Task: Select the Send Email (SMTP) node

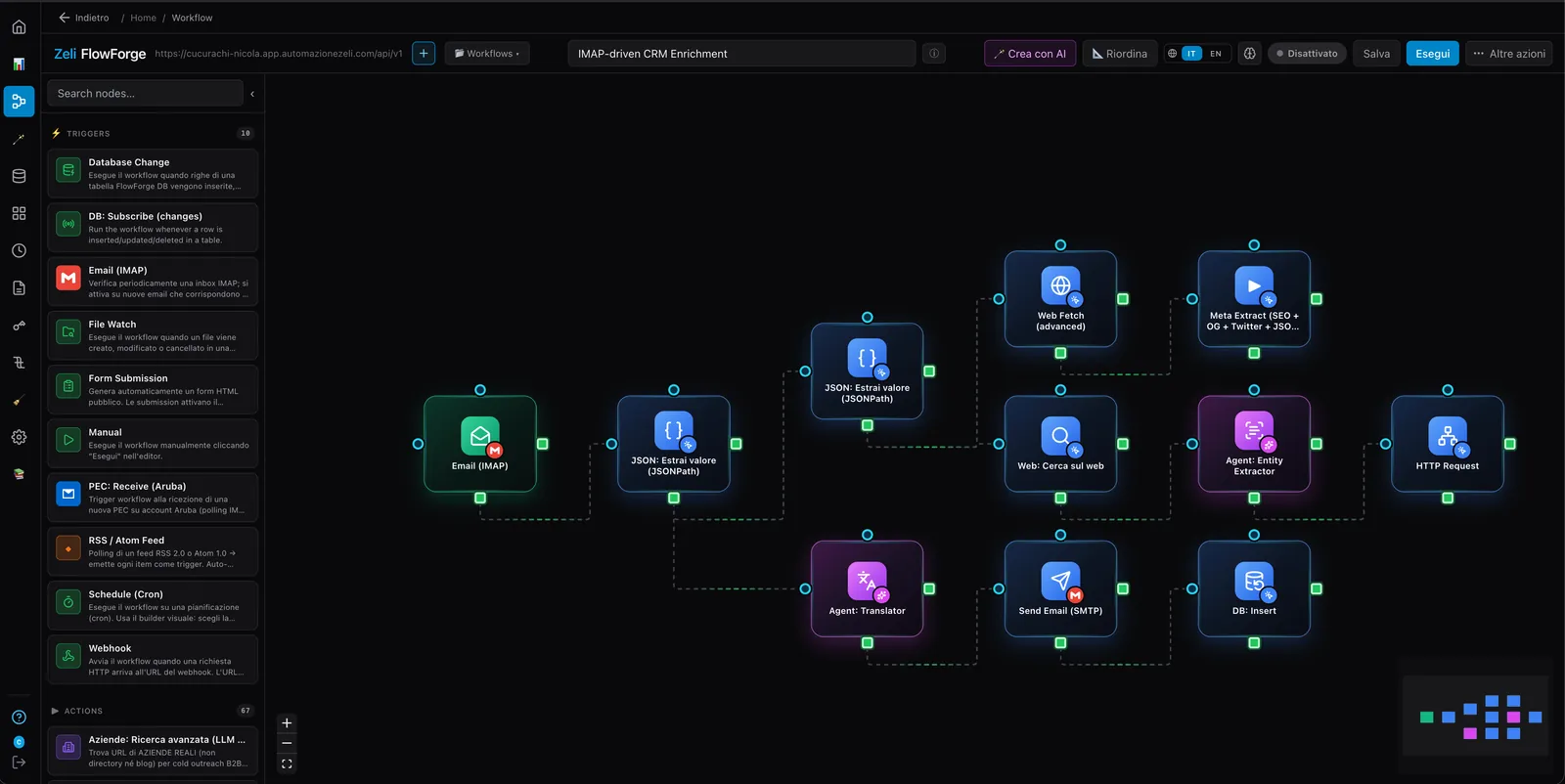Action: [1060, 588]
